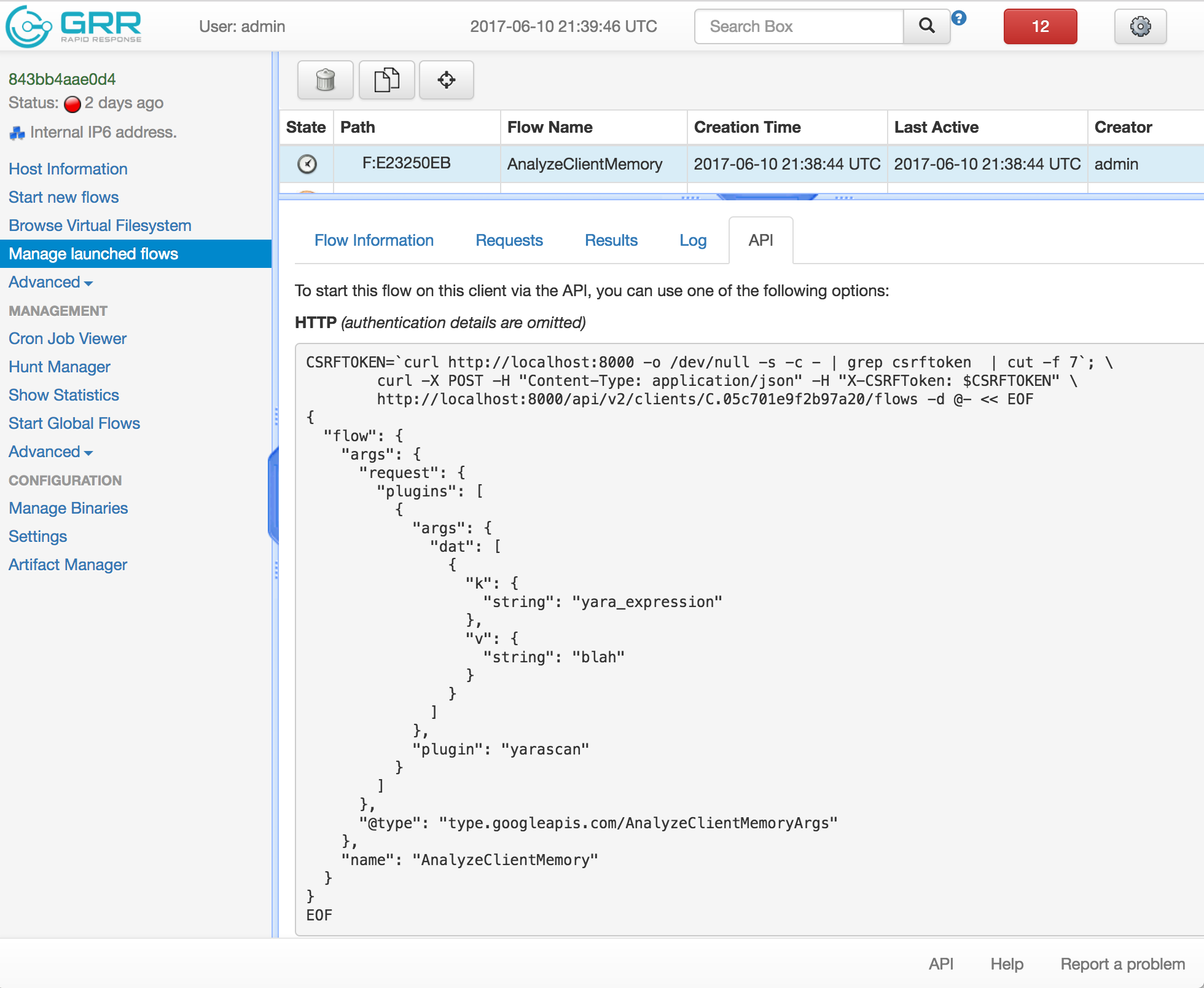The height and width of the screenshot is (988, 1204).
Task: Click the clock state icon for AnalyzeClientMemory
Action: pos(307,164)
